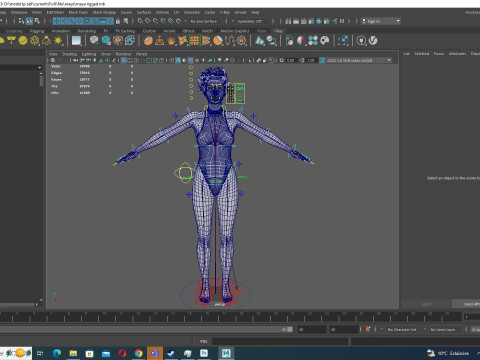The image size is (480, 360).
Task: Click the exposure 0.00 value field
Action: point(291,60)
